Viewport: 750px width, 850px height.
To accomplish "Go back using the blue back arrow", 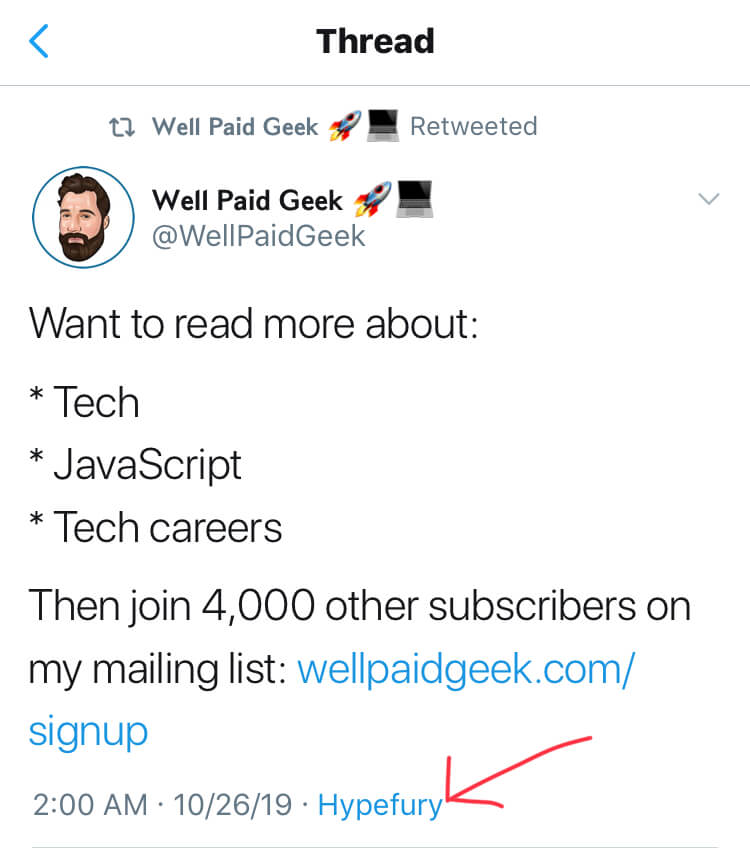I will tap(39, 42).
